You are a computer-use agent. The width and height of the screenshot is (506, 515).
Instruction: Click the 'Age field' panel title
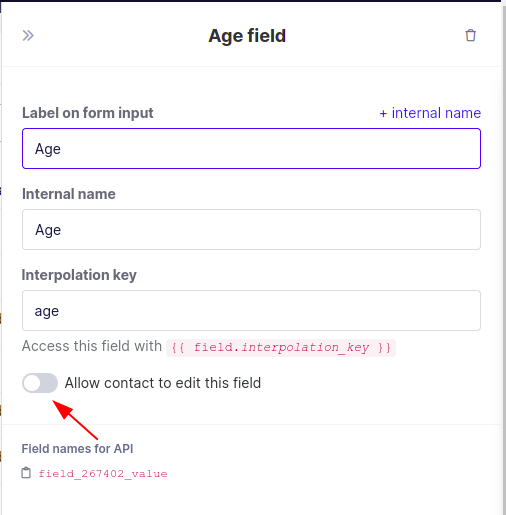click(247, 36)
